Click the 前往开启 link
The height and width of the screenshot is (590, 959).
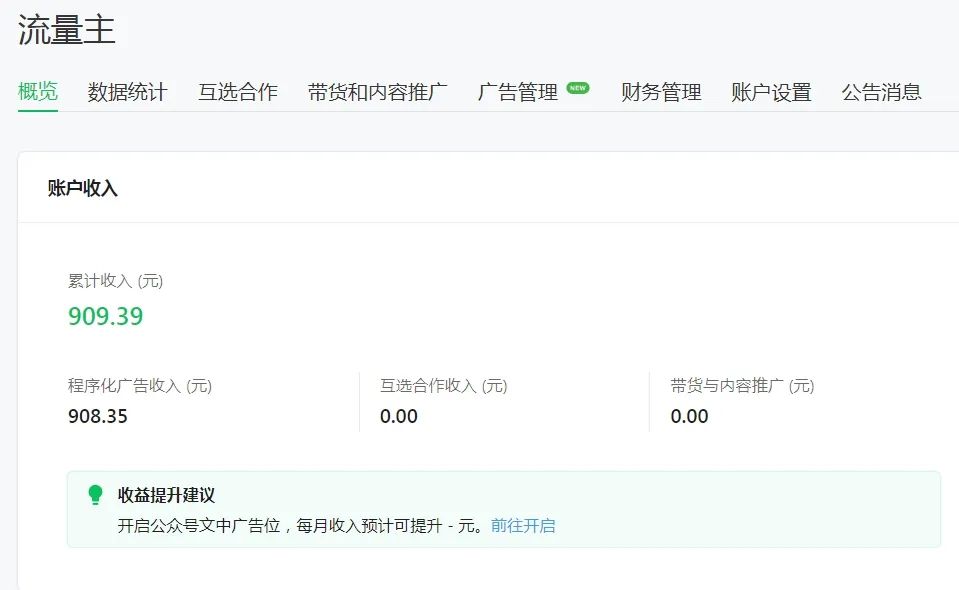(x=523, y=526)
